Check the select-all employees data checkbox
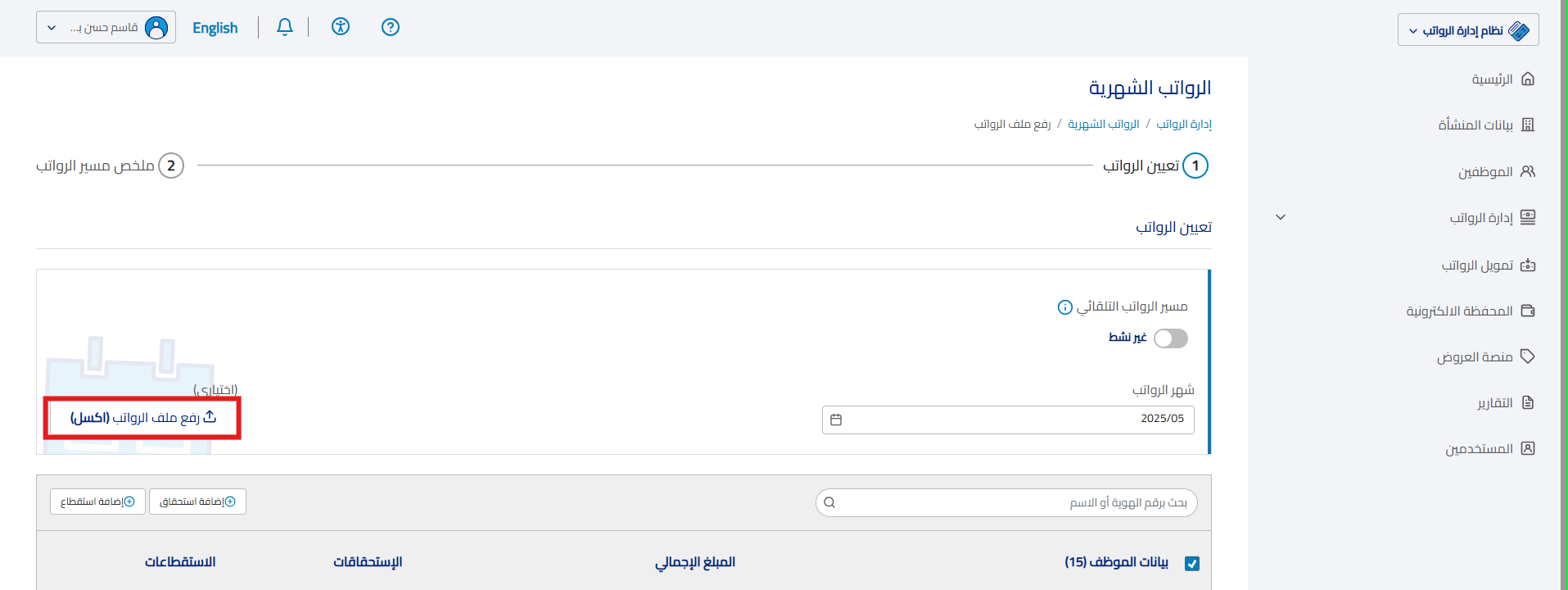This screenshot has width=1568, height=590. click(x=1192, y=563)
